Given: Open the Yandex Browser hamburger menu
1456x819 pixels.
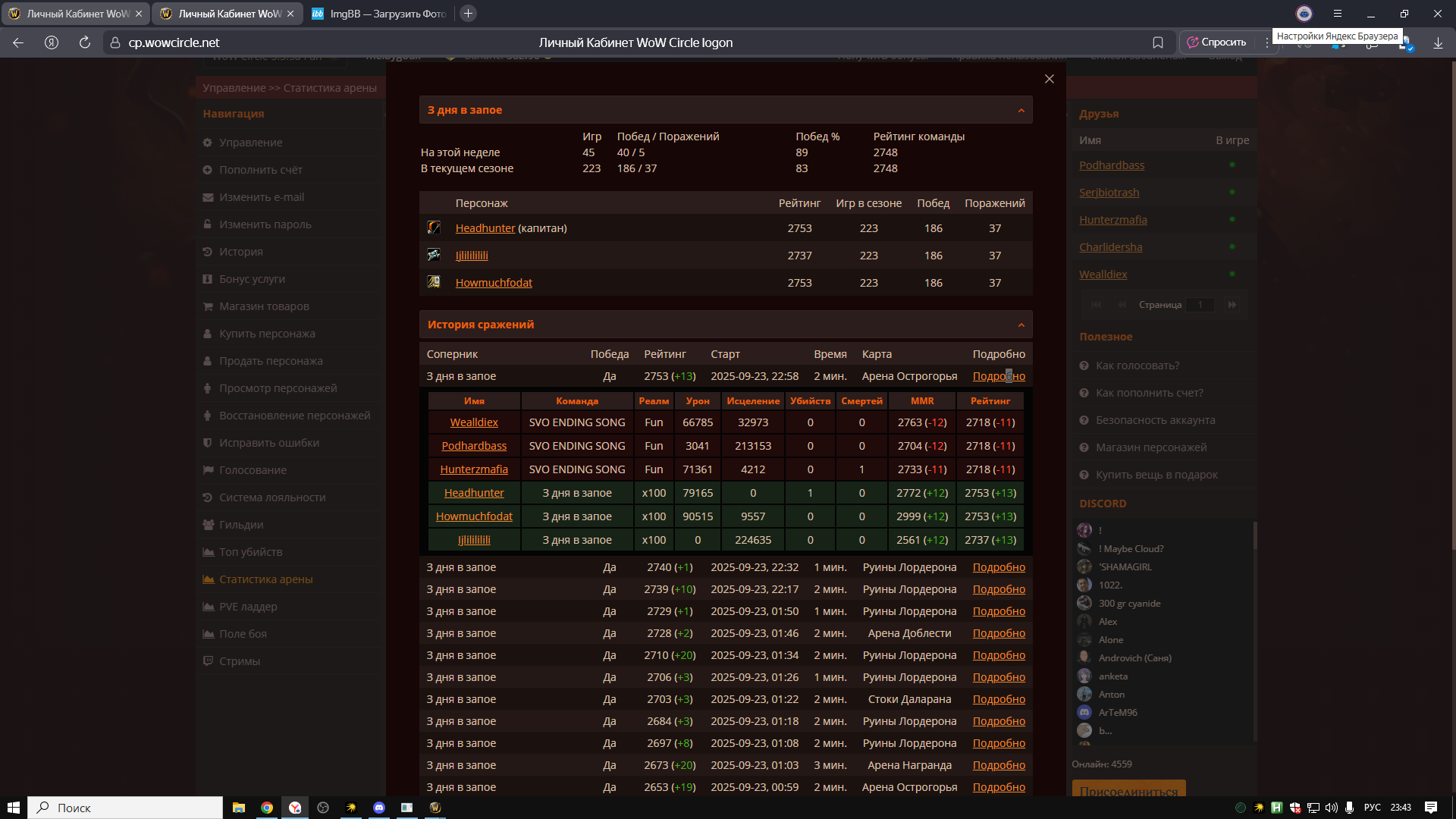Looking at the screenshot, I should click(x=1338, y=14).
